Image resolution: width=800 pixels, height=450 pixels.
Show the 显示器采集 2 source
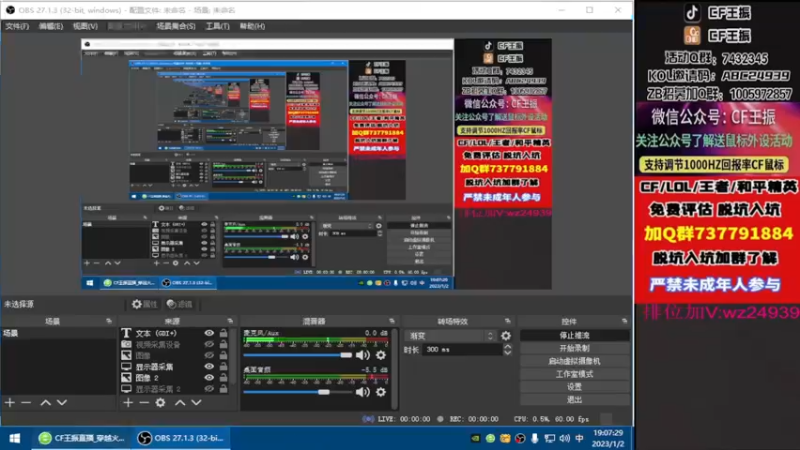pos(209,389)
